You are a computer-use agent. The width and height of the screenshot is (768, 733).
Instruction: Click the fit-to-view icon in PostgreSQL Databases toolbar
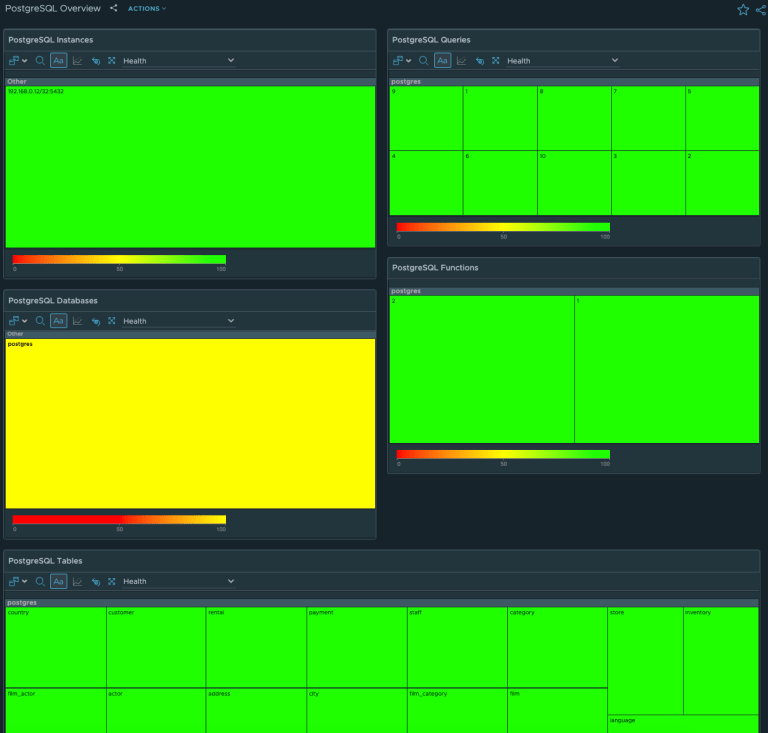111,321
